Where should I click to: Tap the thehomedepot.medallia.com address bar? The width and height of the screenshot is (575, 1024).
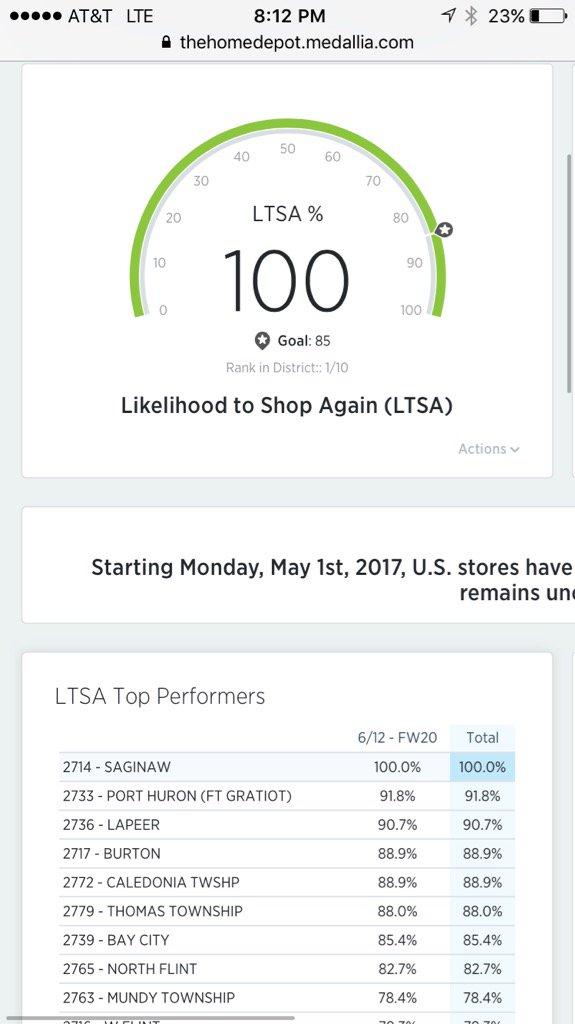[x=288, y=43]
